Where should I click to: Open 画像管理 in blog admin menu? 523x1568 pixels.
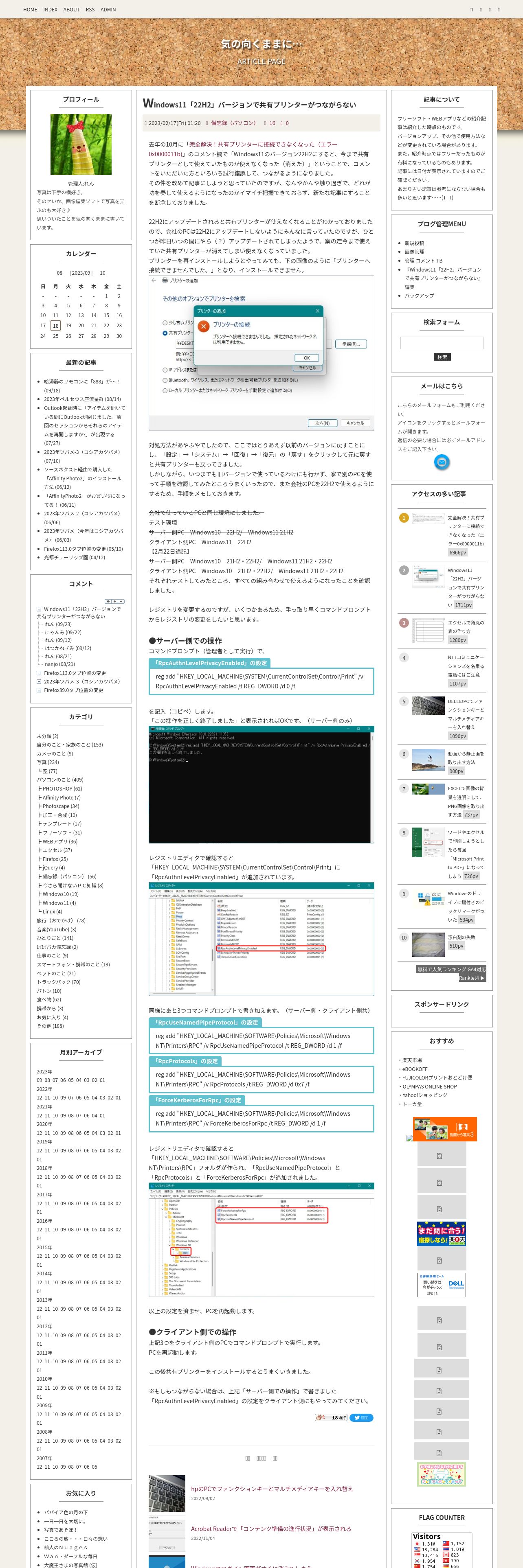[414, 252]
